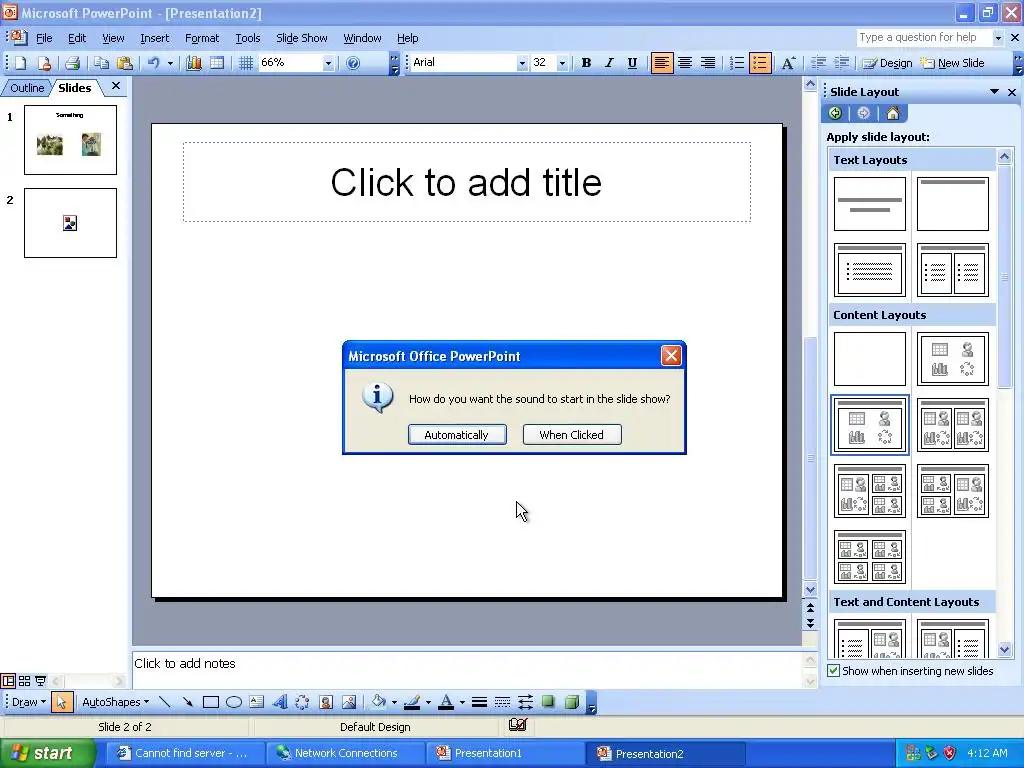Go back in the Slide Layout pane
This screenshot has height=768, width=1024.
835,113
